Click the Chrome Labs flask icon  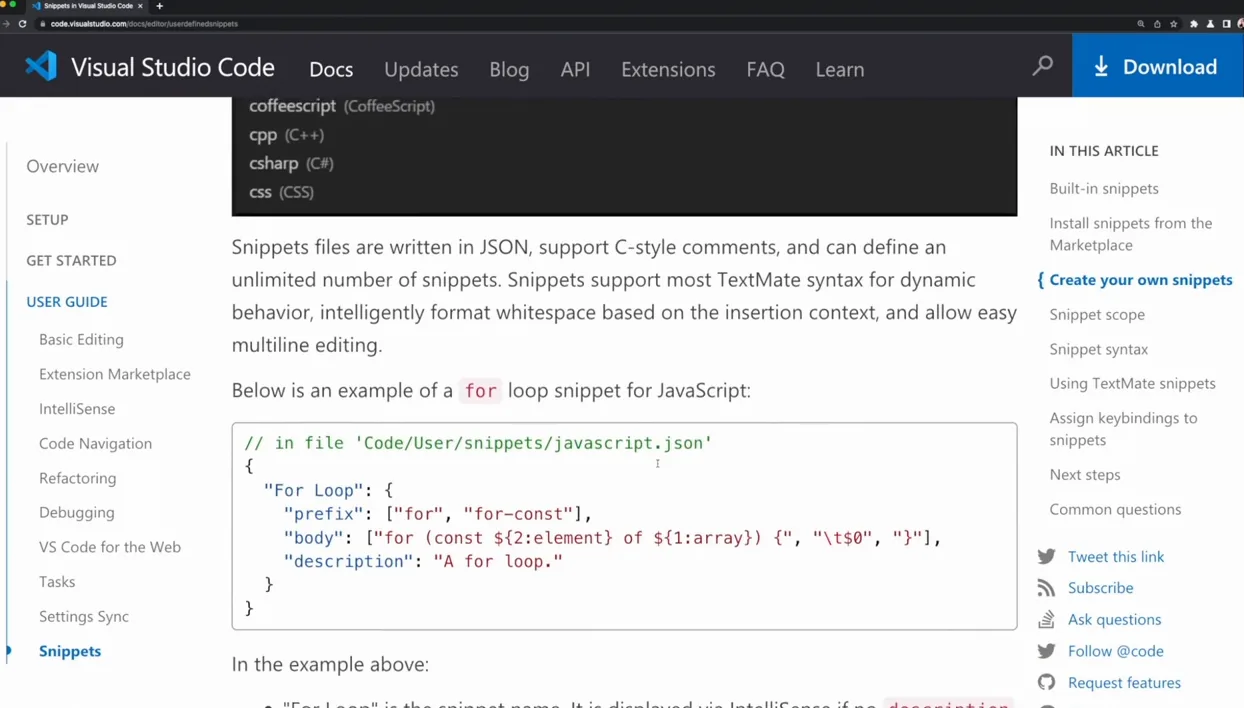point(1210,23)
